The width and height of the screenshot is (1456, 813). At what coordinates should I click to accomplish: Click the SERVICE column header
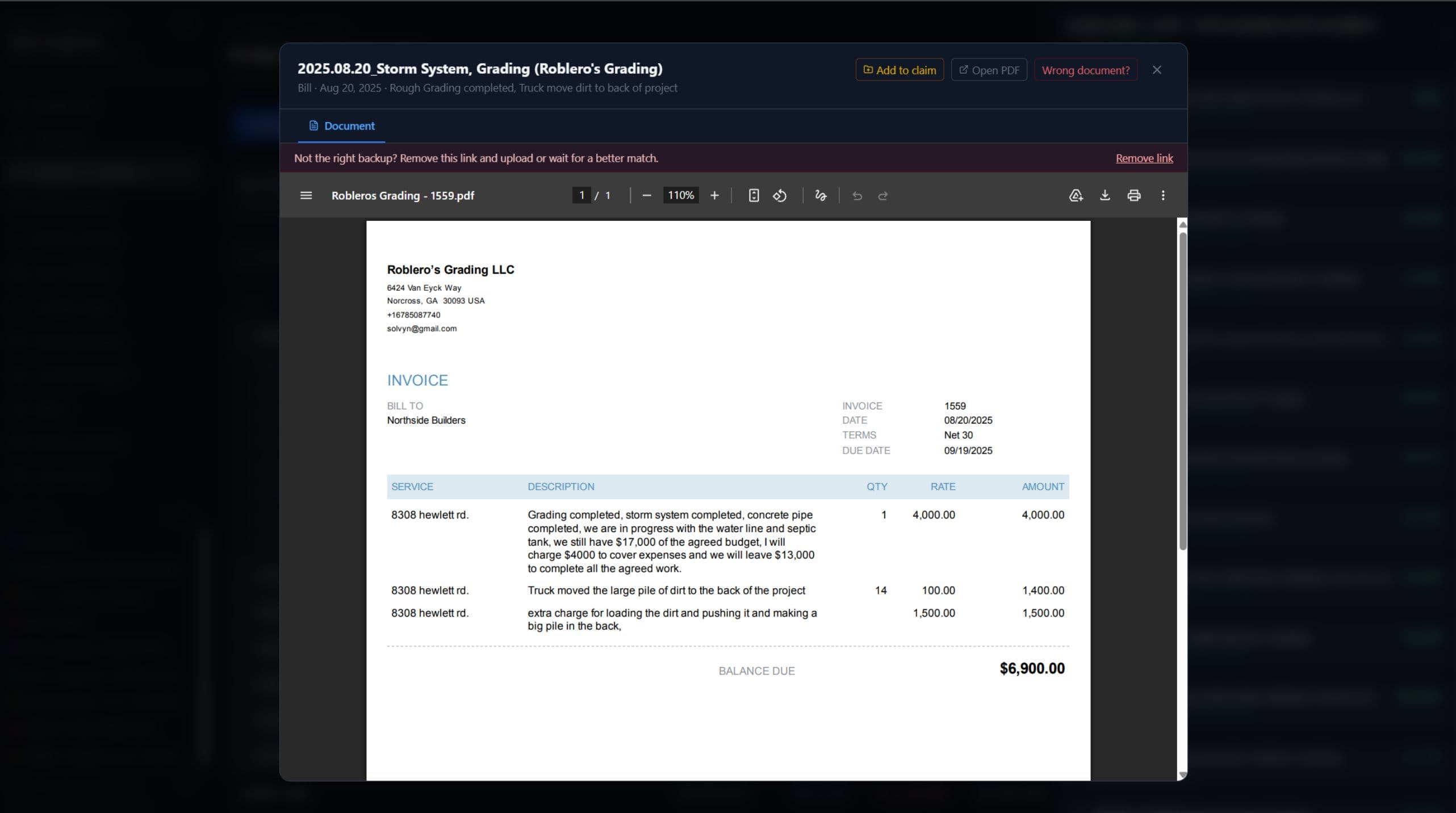pyautogui.click(x=412, y=487)
